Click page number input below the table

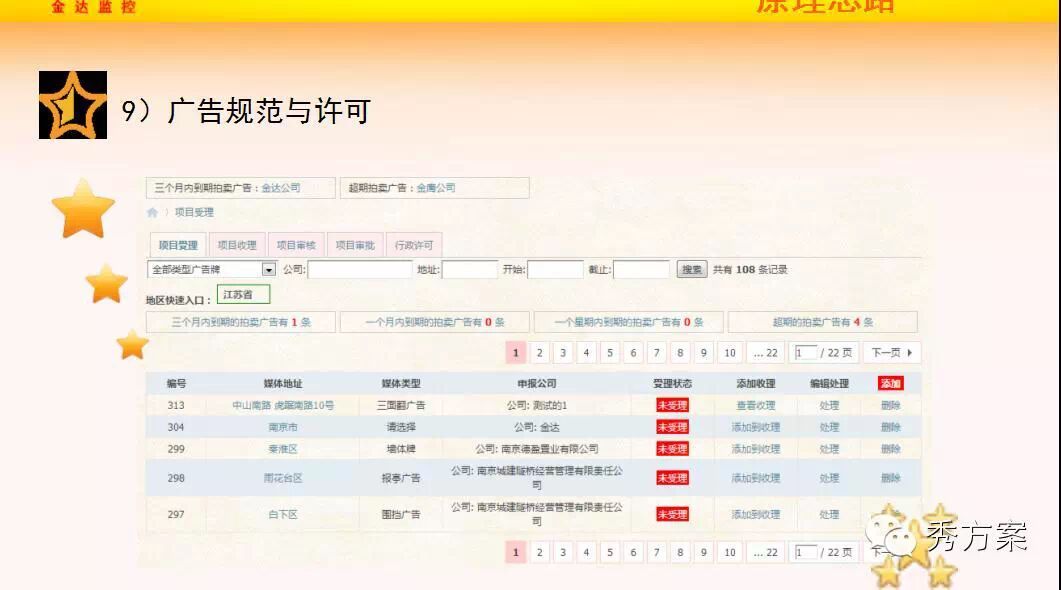point(806,552)
